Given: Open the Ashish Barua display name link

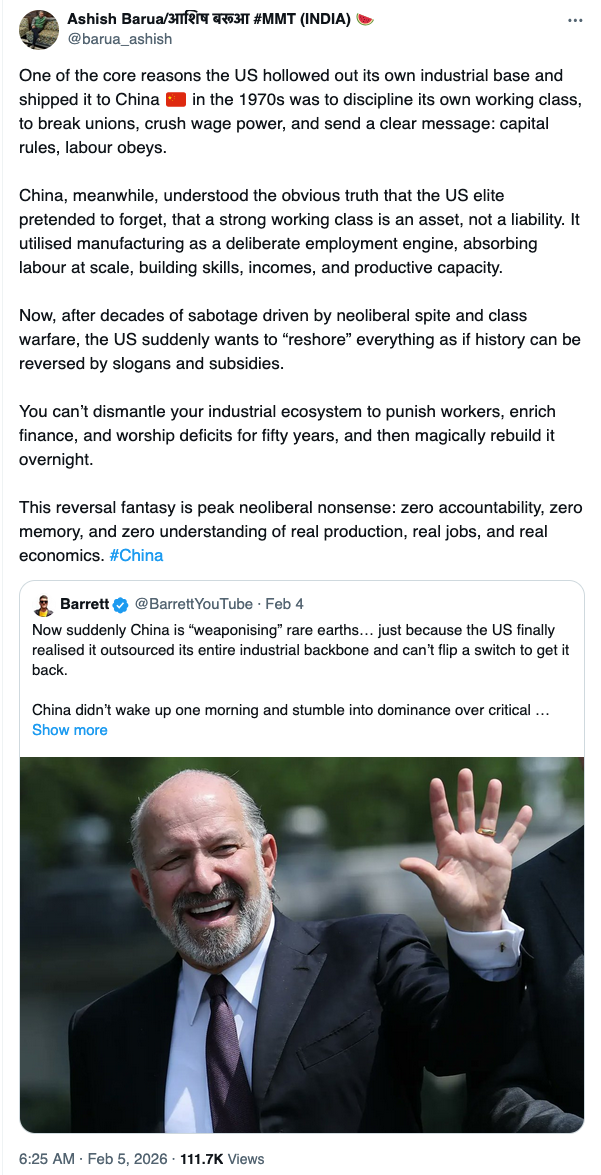Looking at the screenshot, I should [210, 20].
